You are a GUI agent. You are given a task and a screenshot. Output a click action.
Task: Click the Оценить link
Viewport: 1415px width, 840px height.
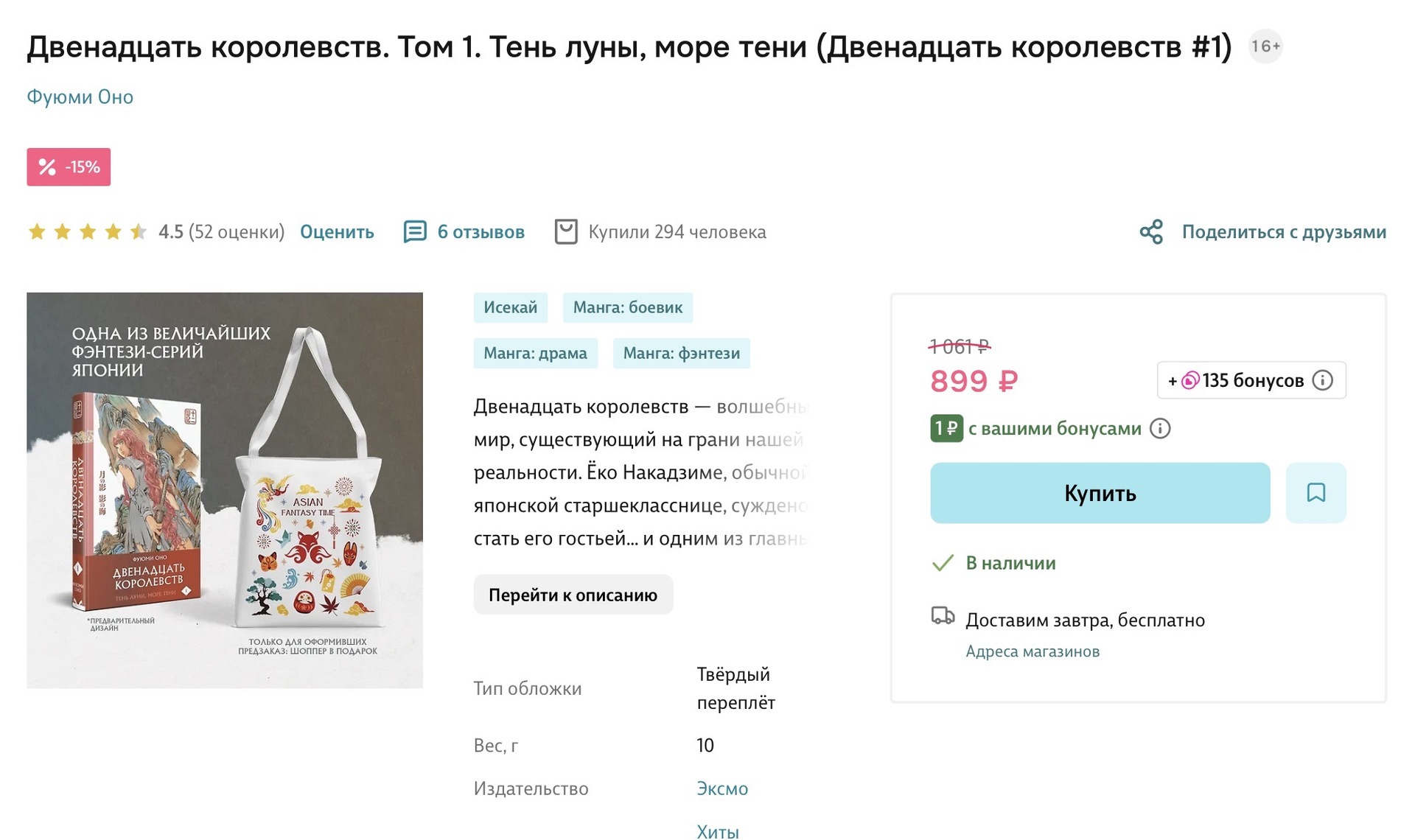coord(337,232)
